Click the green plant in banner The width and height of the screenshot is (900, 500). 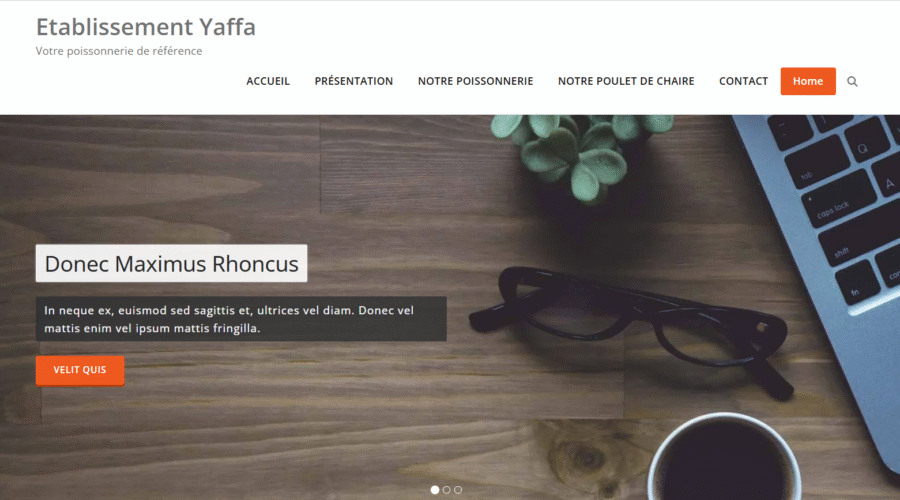[580, 152]
